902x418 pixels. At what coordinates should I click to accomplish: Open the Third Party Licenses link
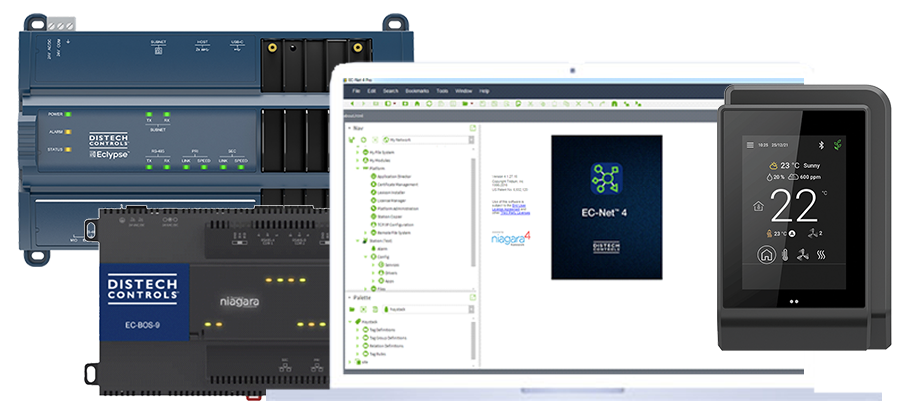(x=515, y=213)
